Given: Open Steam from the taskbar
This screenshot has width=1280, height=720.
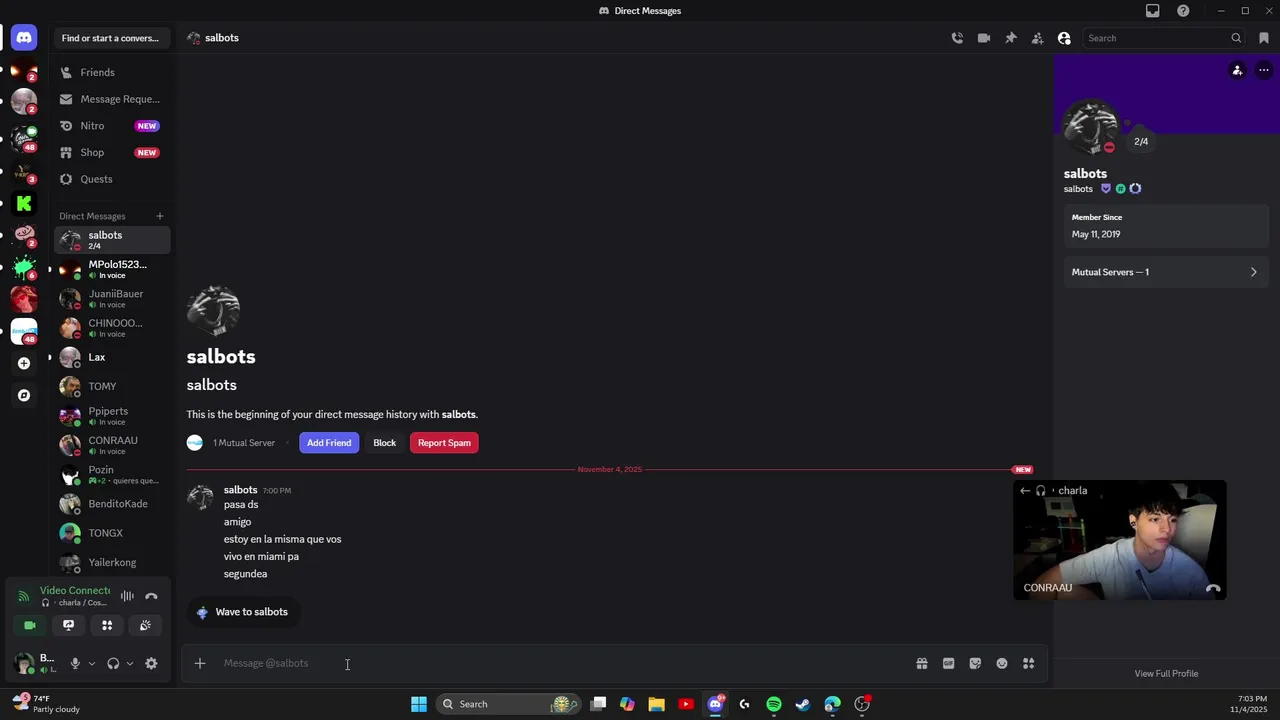Looking at the screenshot, I should click(803, 704).
